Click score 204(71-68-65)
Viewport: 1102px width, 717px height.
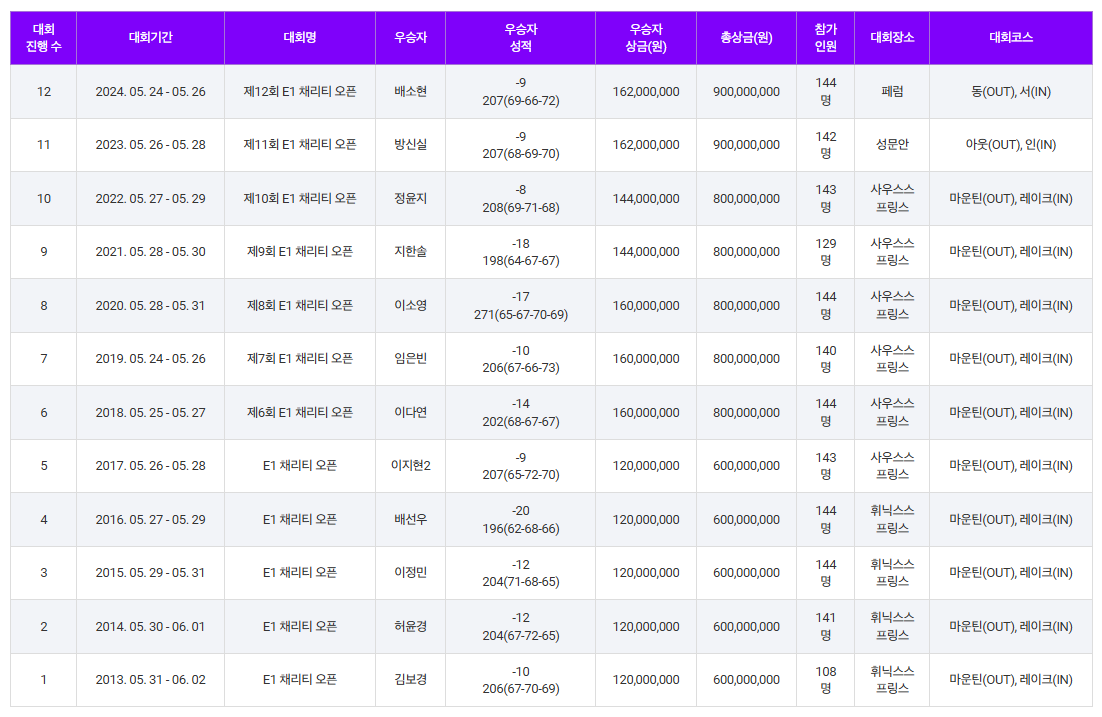click(x=521, y=581)
